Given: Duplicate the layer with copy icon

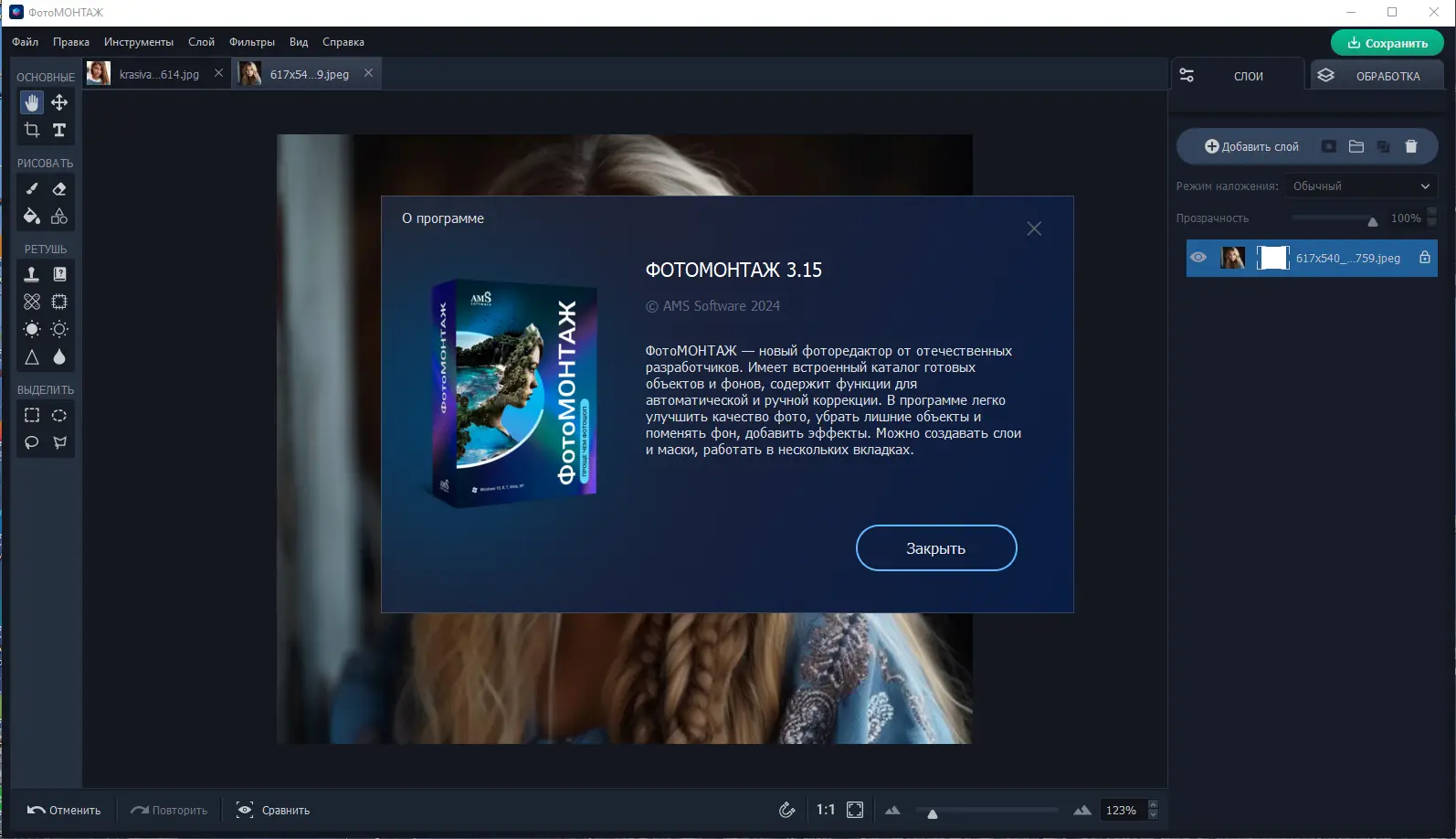Looking at the screenshot, I should click(1384, 146).
